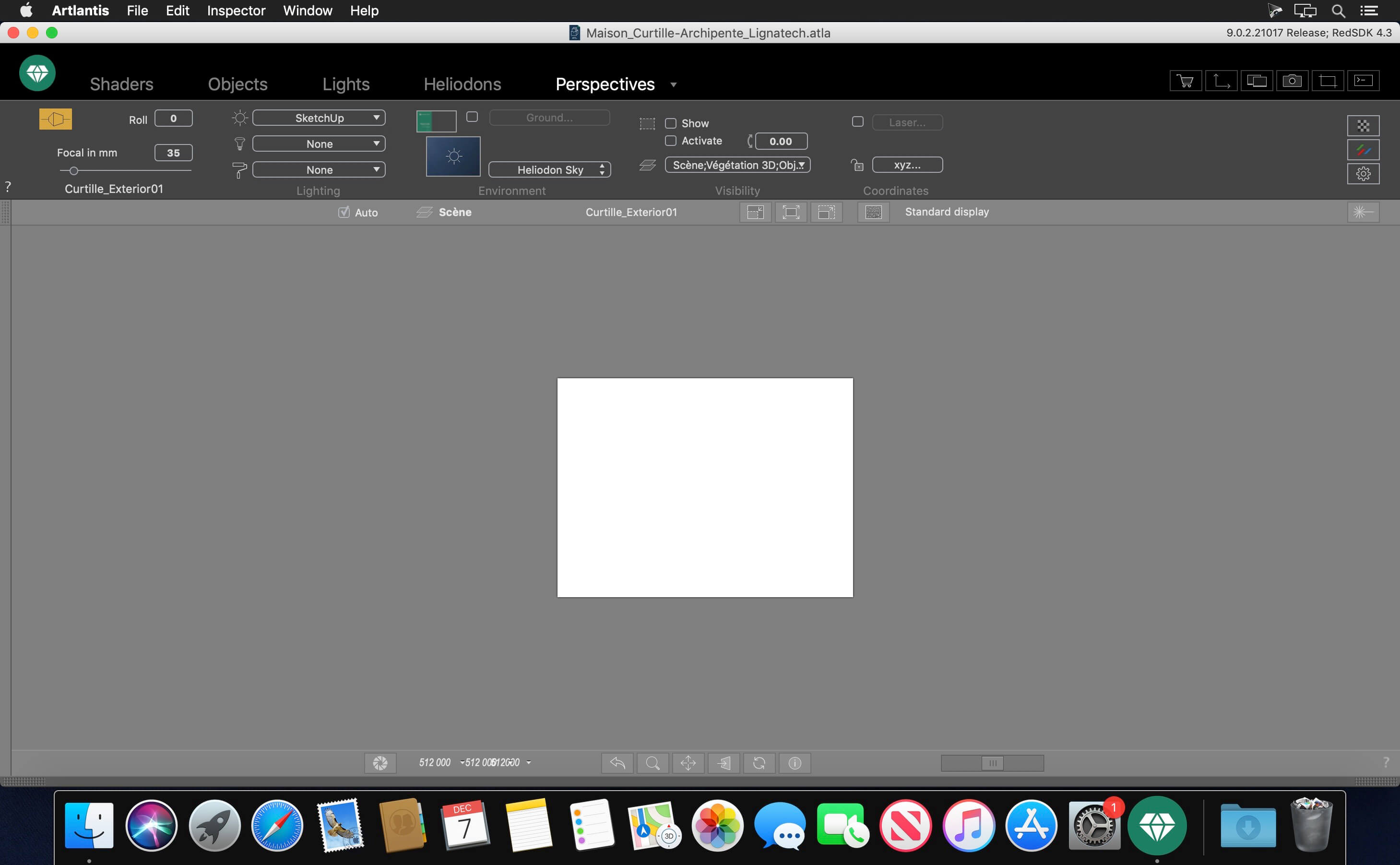The height and width of the screenshot is (865, 1400).
Task: Uncheck the Auto checkbox
Action: tap(344, 212)
